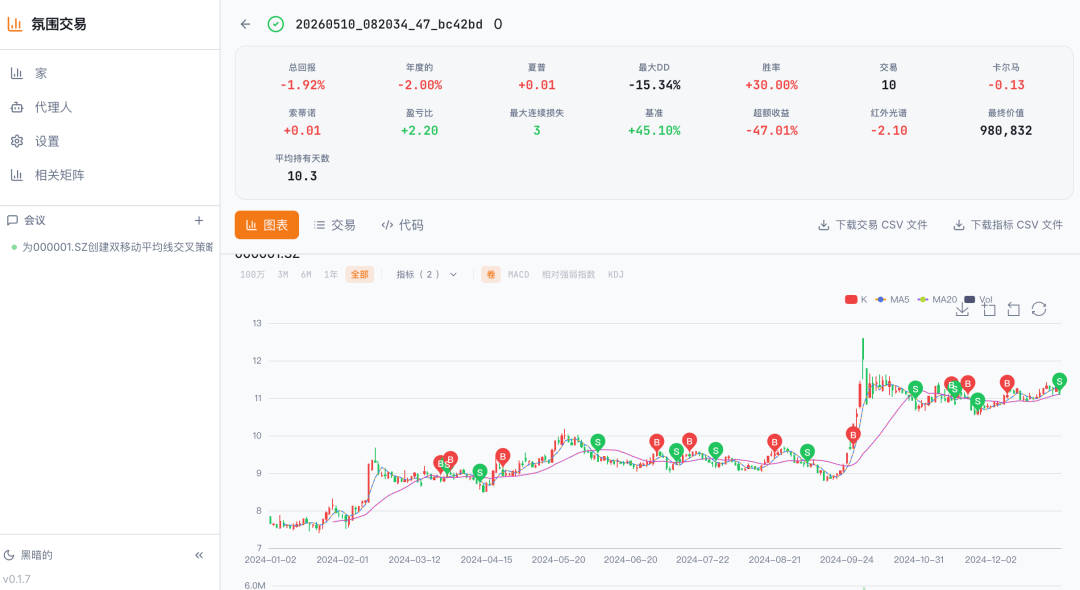Screen dimensions: 1080x590
Task: Switch to the 交易 trades tab
Action: point(335,225)
